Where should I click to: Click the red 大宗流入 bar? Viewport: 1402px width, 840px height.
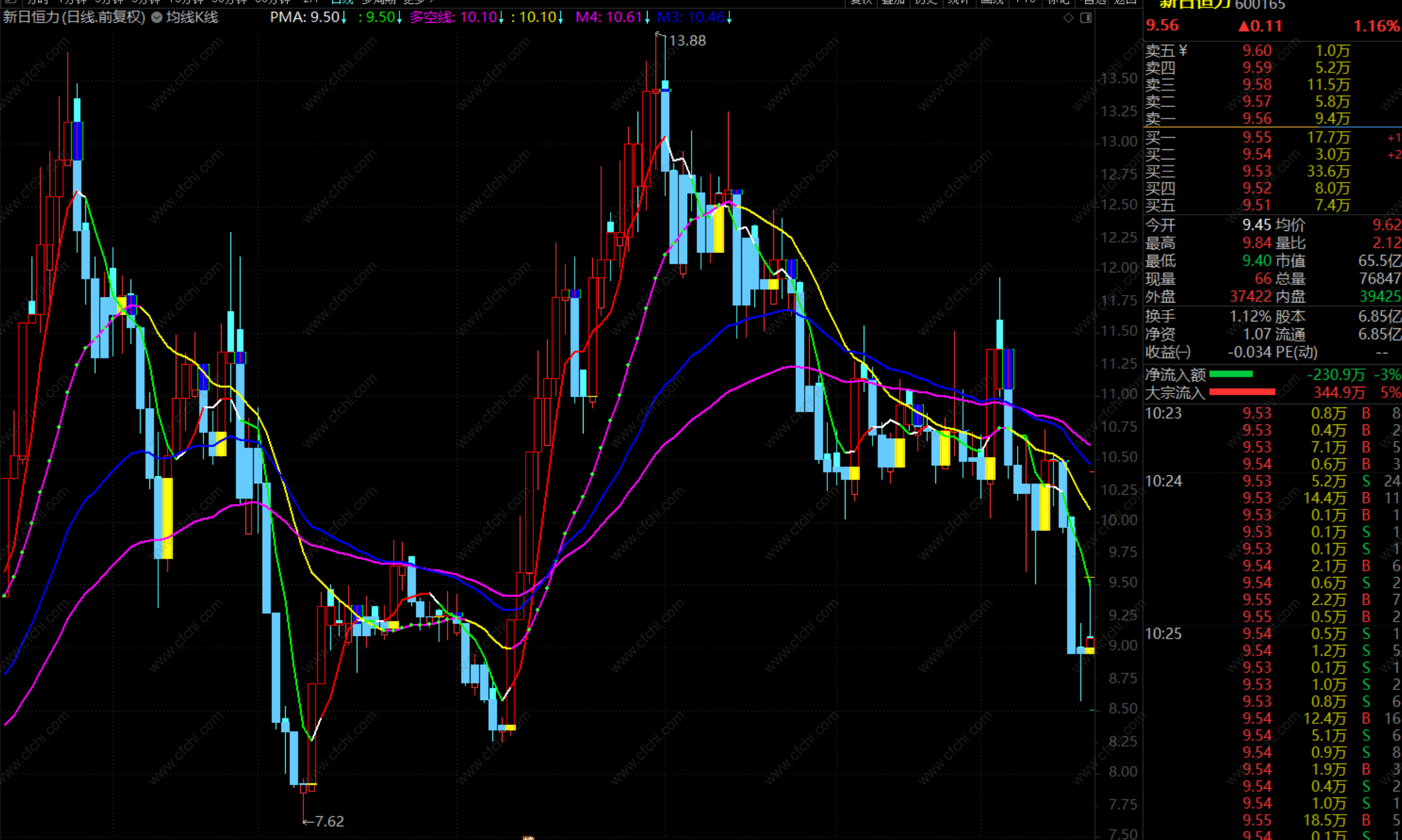tap(1242, 392)
